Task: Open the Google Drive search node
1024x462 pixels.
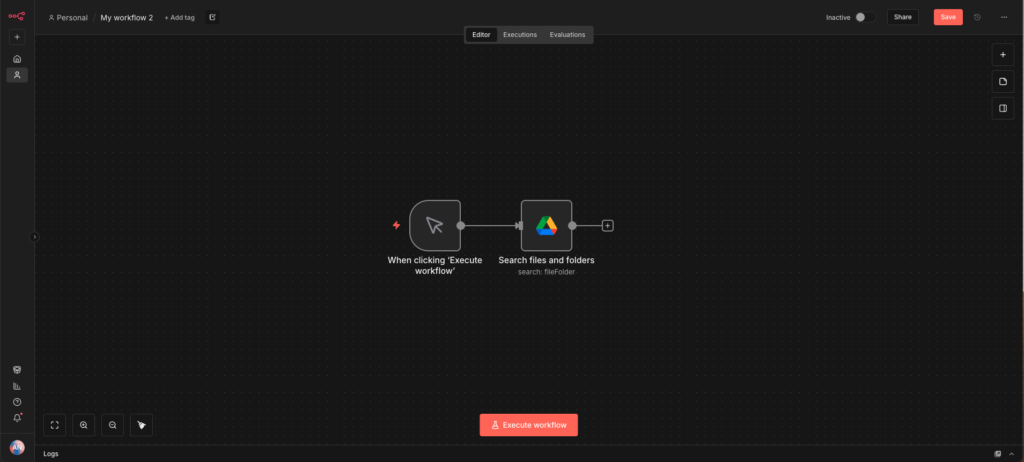Action: coord(546,225)
